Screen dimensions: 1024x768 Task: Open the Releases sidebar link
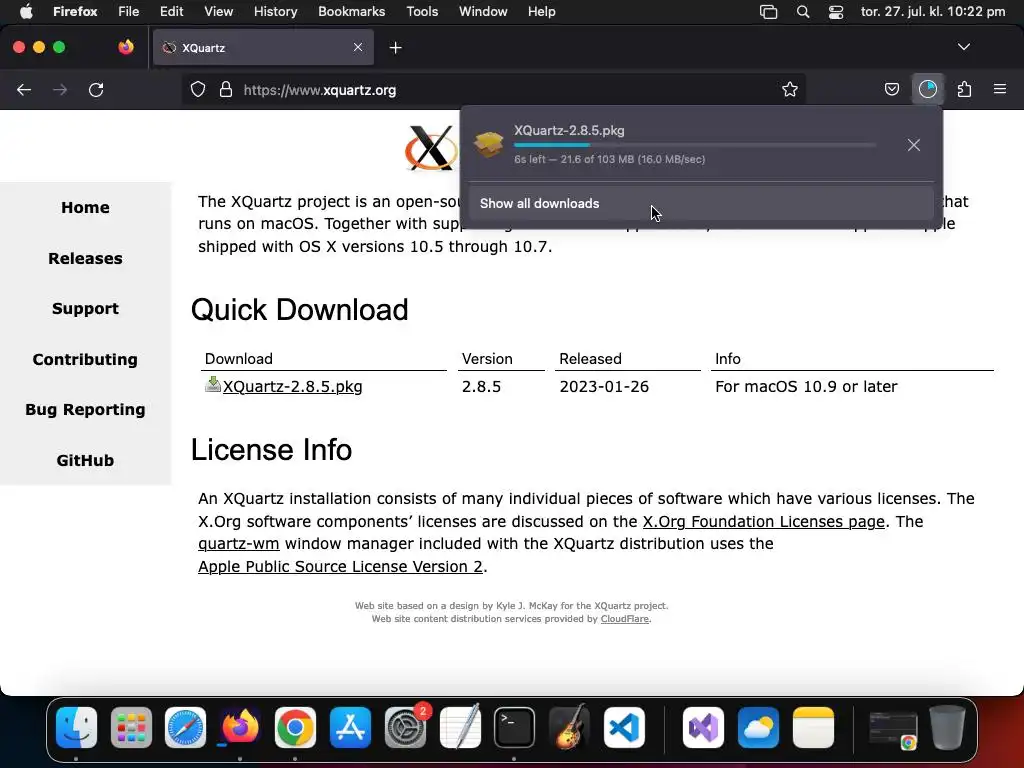[x=86, y=259]
